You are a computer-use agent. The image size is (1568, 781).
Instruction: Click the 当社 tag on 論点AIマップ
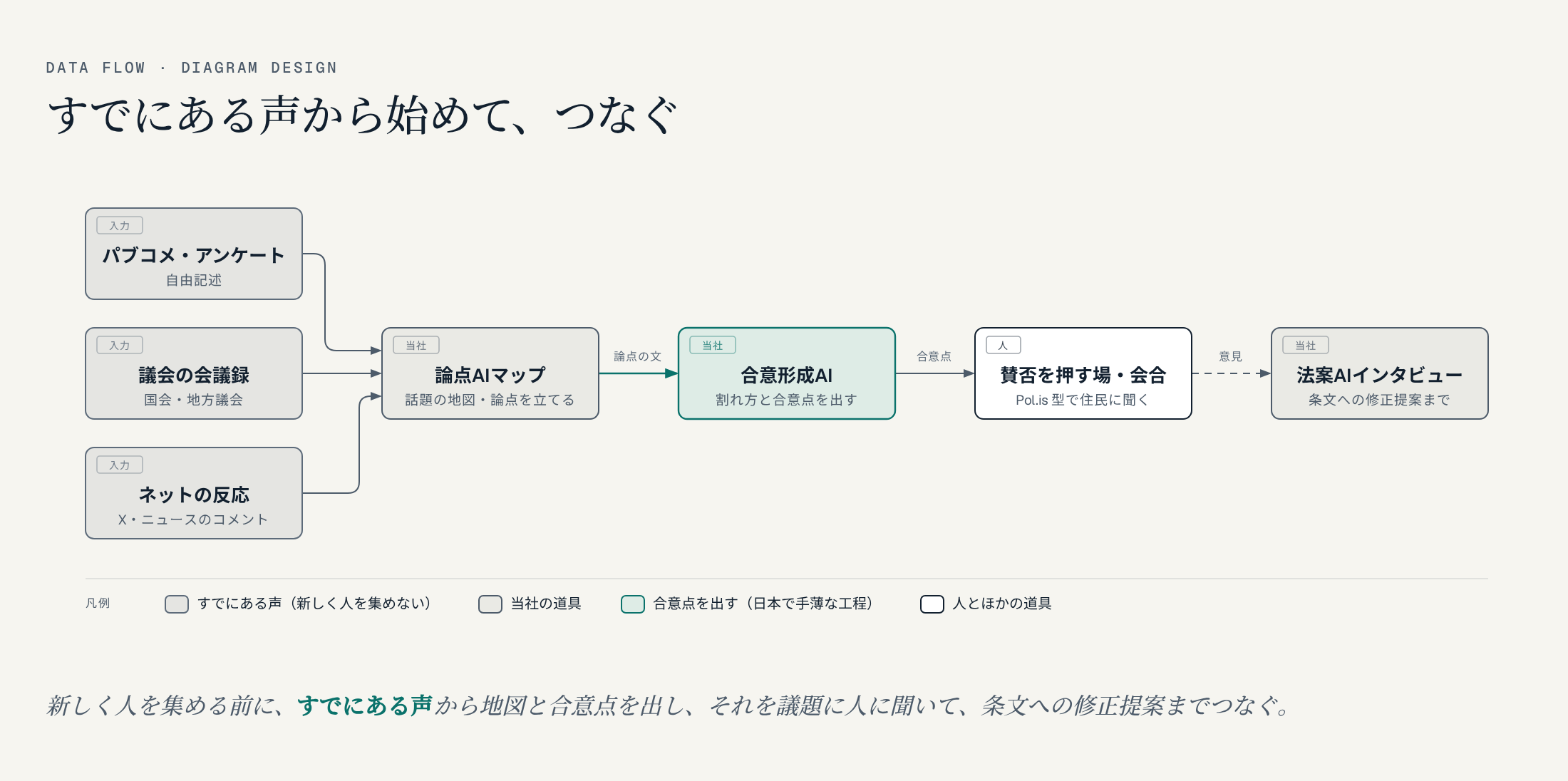point(416,346)
